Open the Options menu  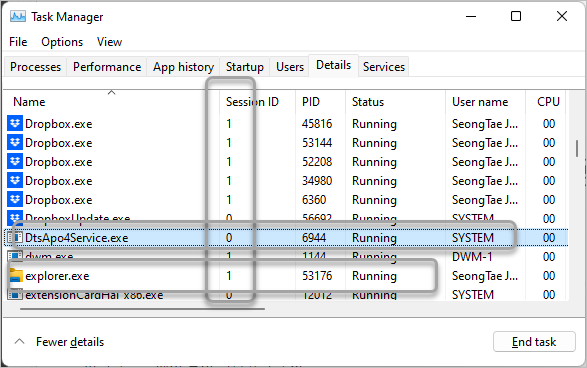tap(62, 42)
